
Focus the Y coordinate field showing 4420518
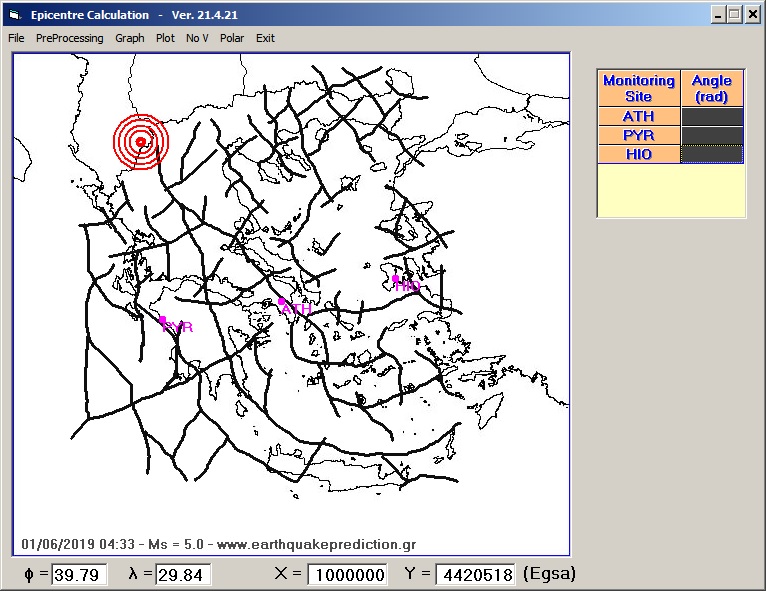475,575
